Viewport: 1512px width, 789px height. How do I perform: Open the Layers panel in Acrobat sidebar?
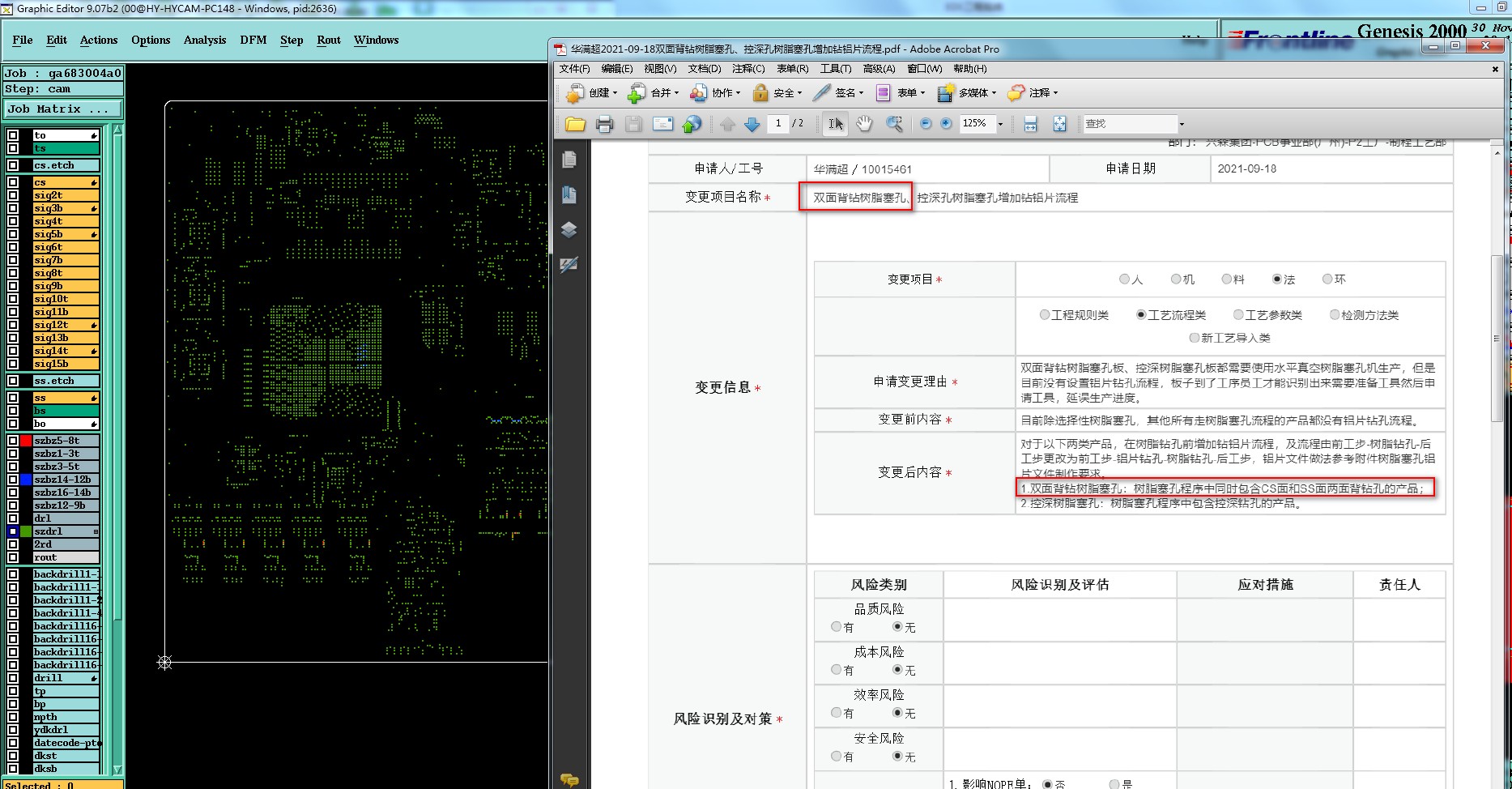click(569, 230)
